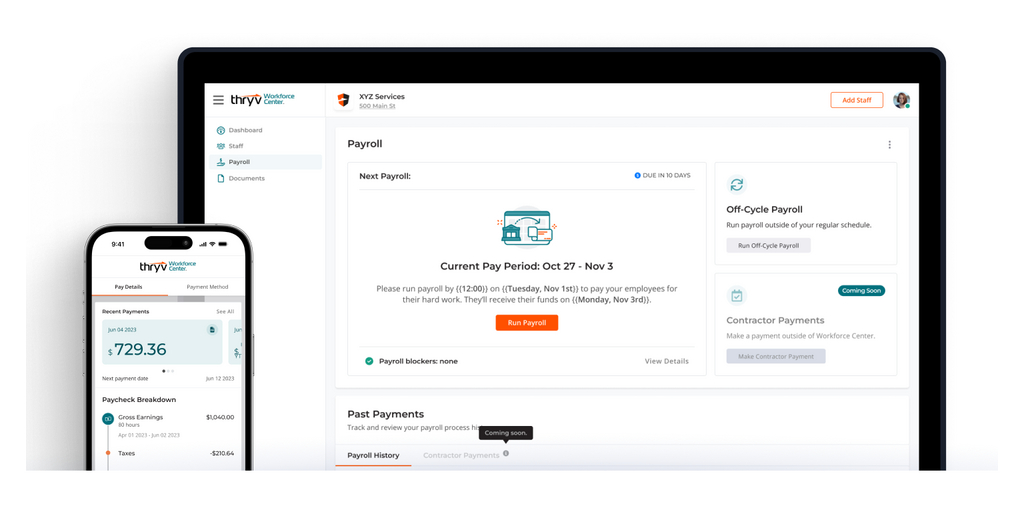Click the XYZ Services shield logo

[343, 100]
